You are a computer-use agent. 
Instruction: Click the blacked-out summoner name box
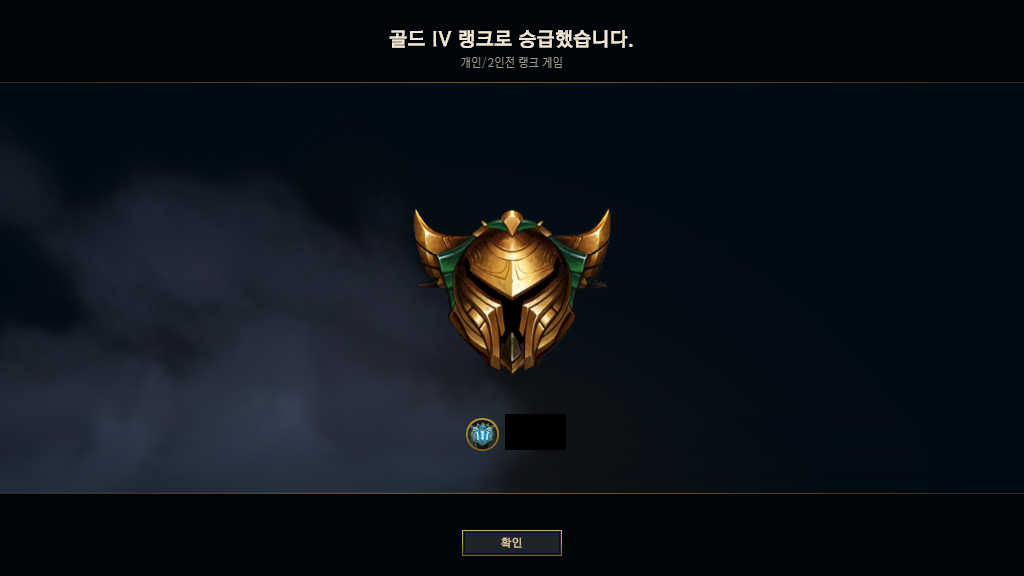[536, 432]
